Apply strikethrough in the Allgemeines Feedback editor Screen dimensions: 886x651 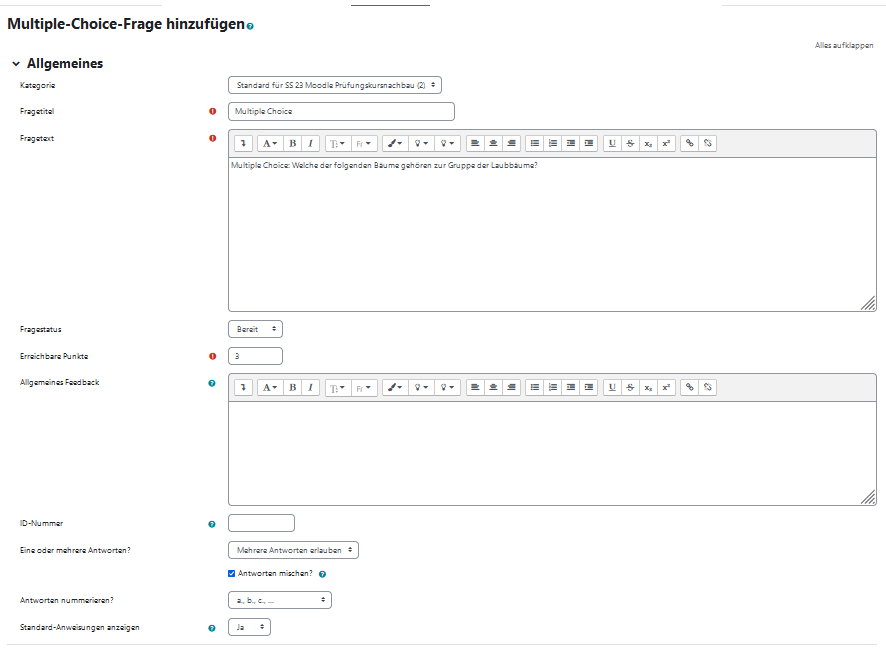click(630, 387)
